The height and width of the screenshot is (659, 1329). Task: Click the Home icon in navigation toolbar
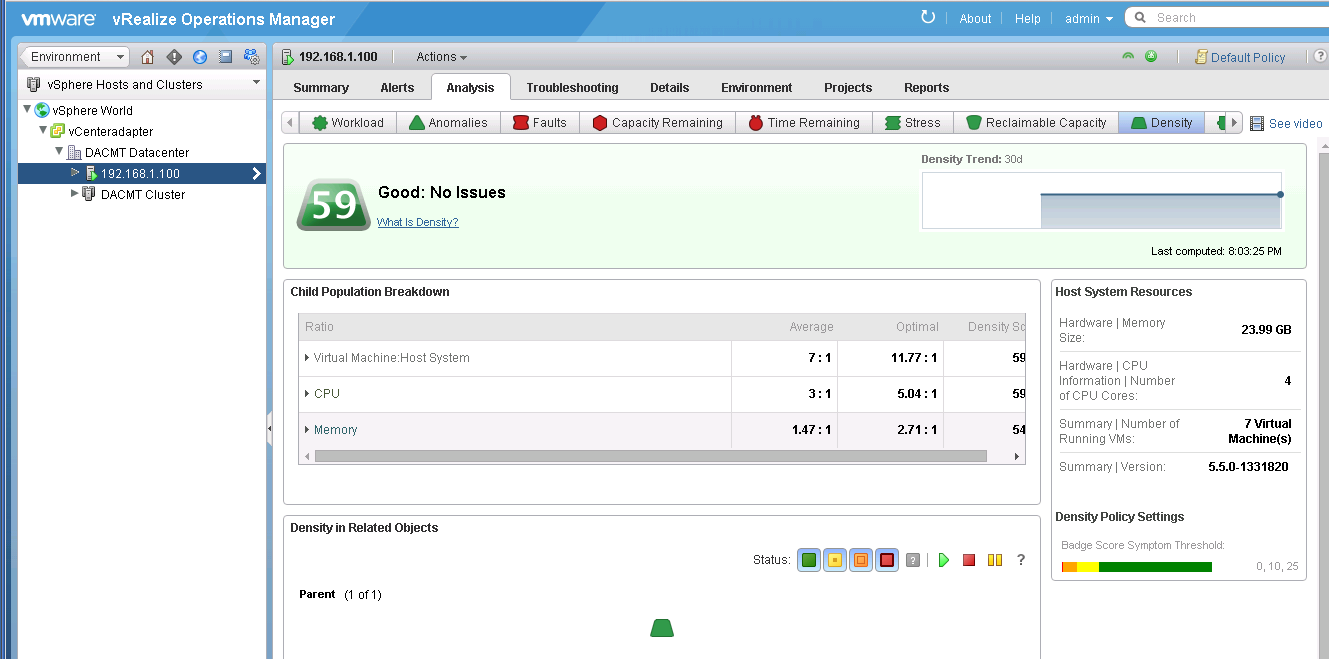(148, 57)
